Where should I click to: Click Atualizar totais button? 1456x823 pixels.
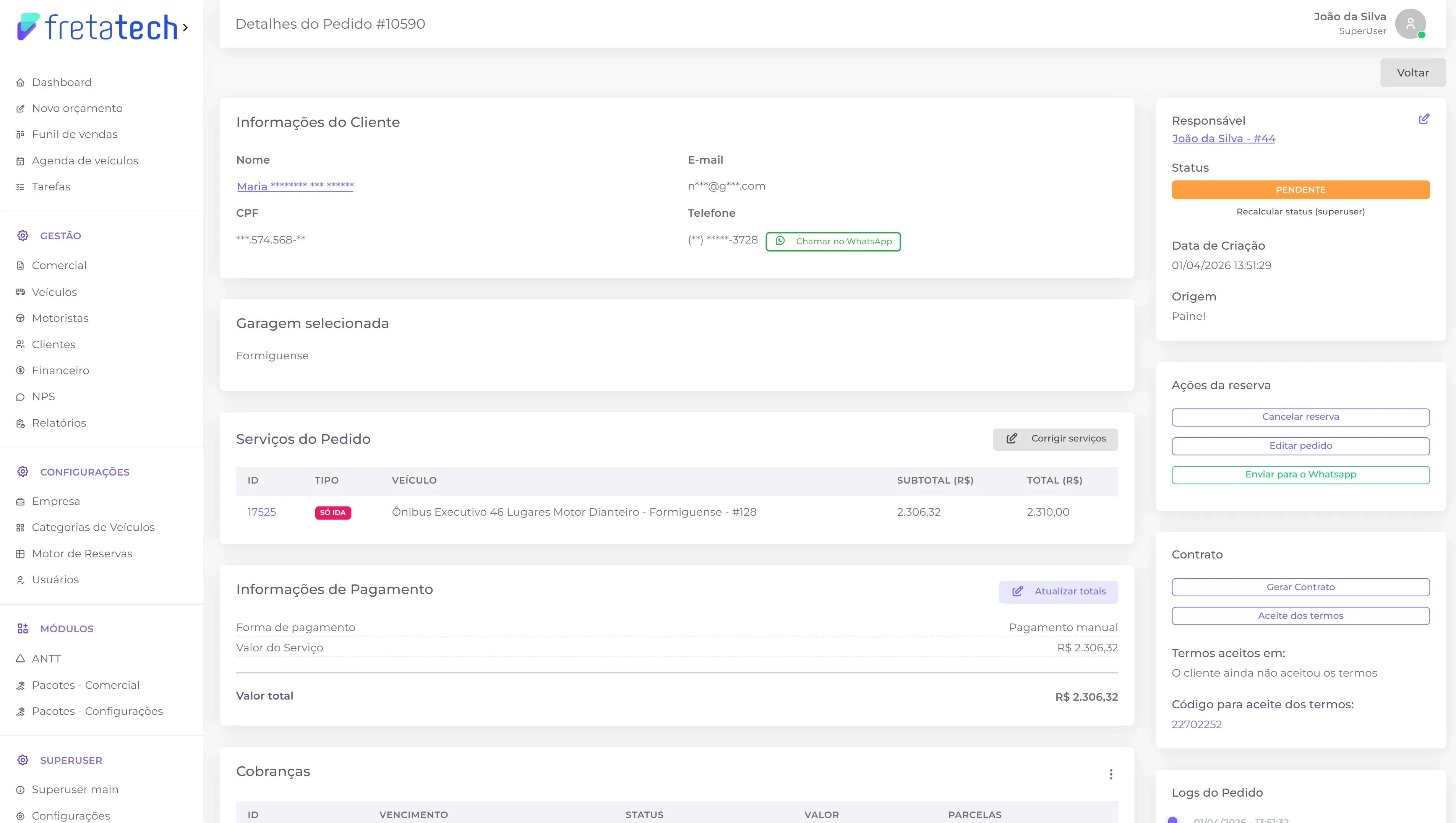1058,592
